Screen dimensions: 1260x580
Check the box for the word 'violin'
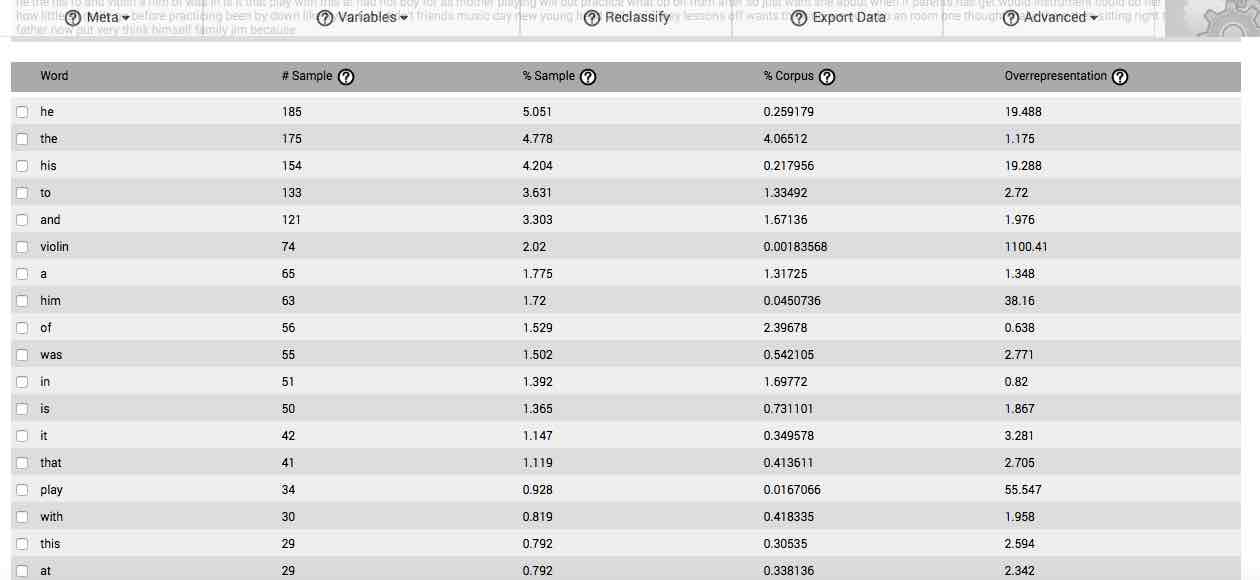click(x=22, y=247)
